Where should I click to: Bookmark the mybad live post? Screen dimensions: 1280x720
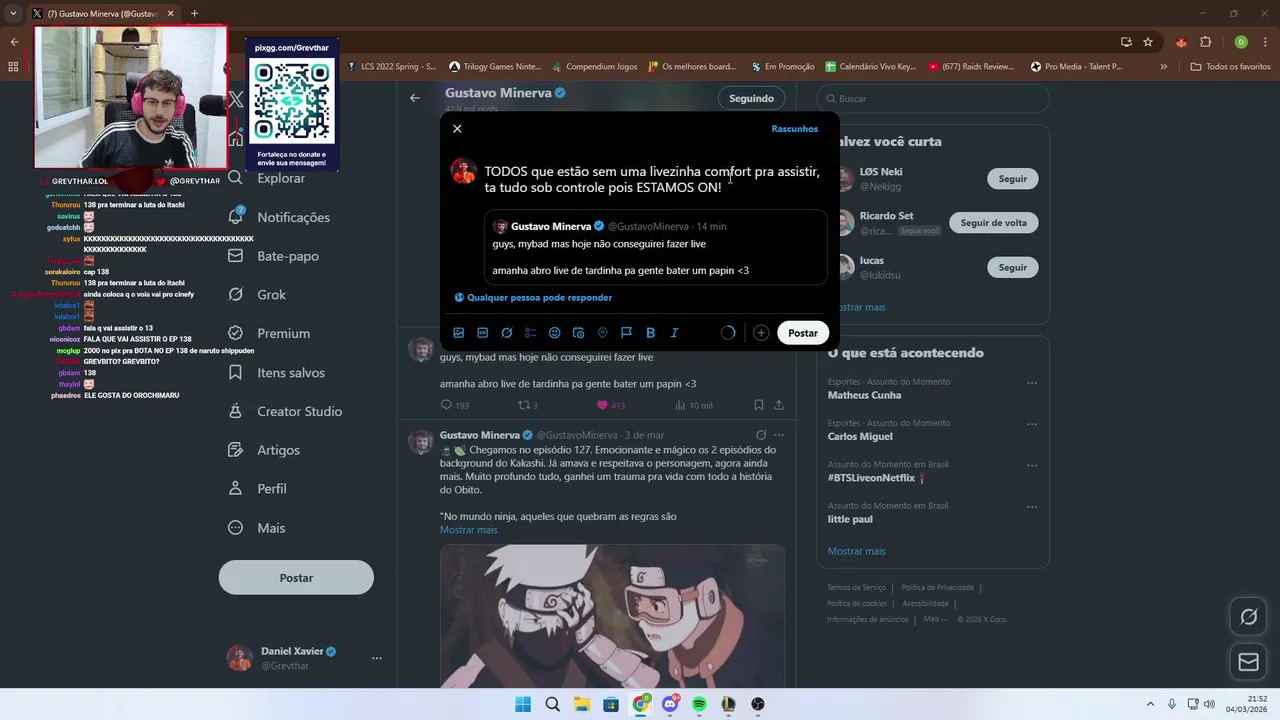759,405
